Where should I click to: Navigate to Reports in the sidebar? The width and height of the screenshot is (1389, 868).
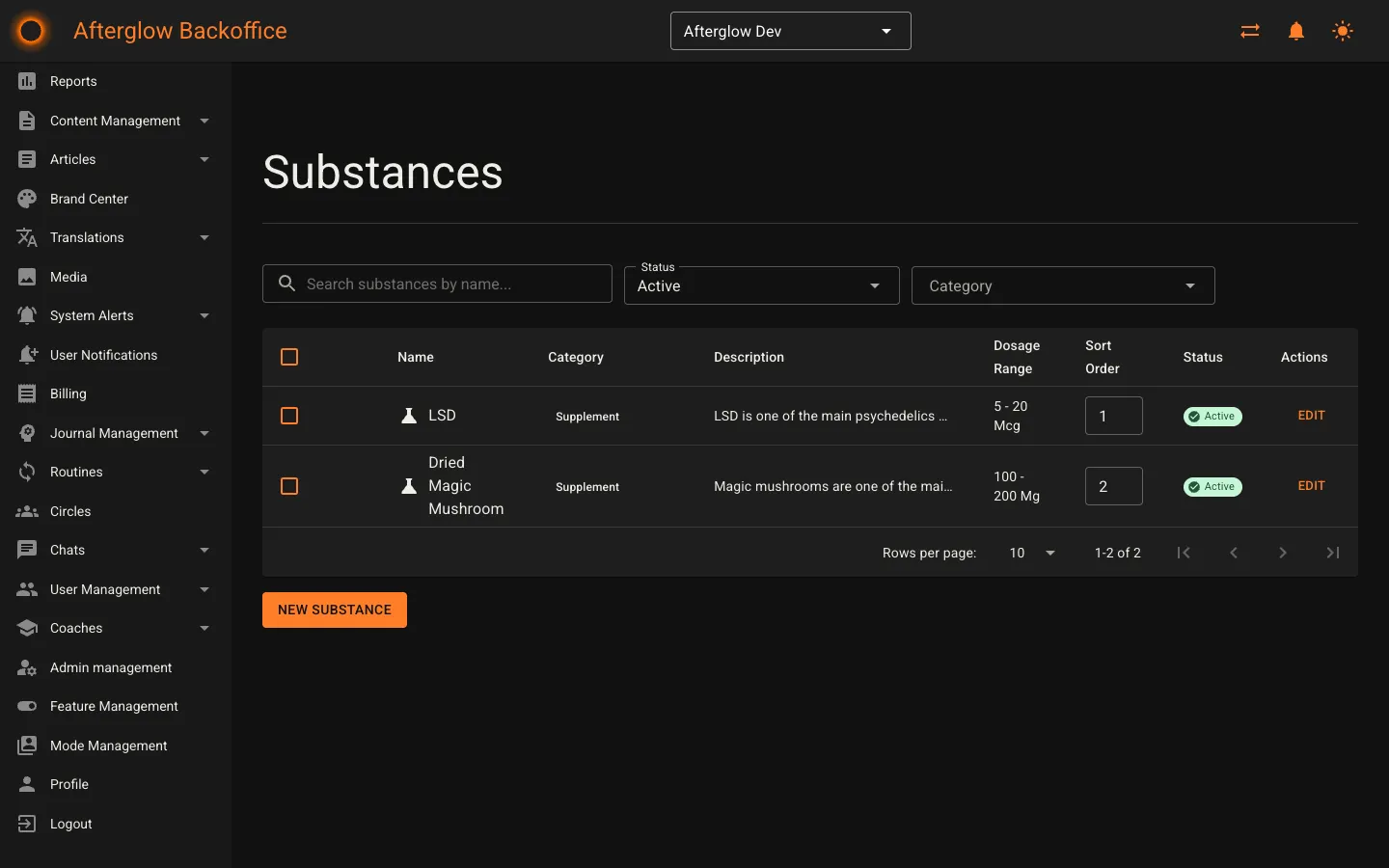click(x=72, y=81)
